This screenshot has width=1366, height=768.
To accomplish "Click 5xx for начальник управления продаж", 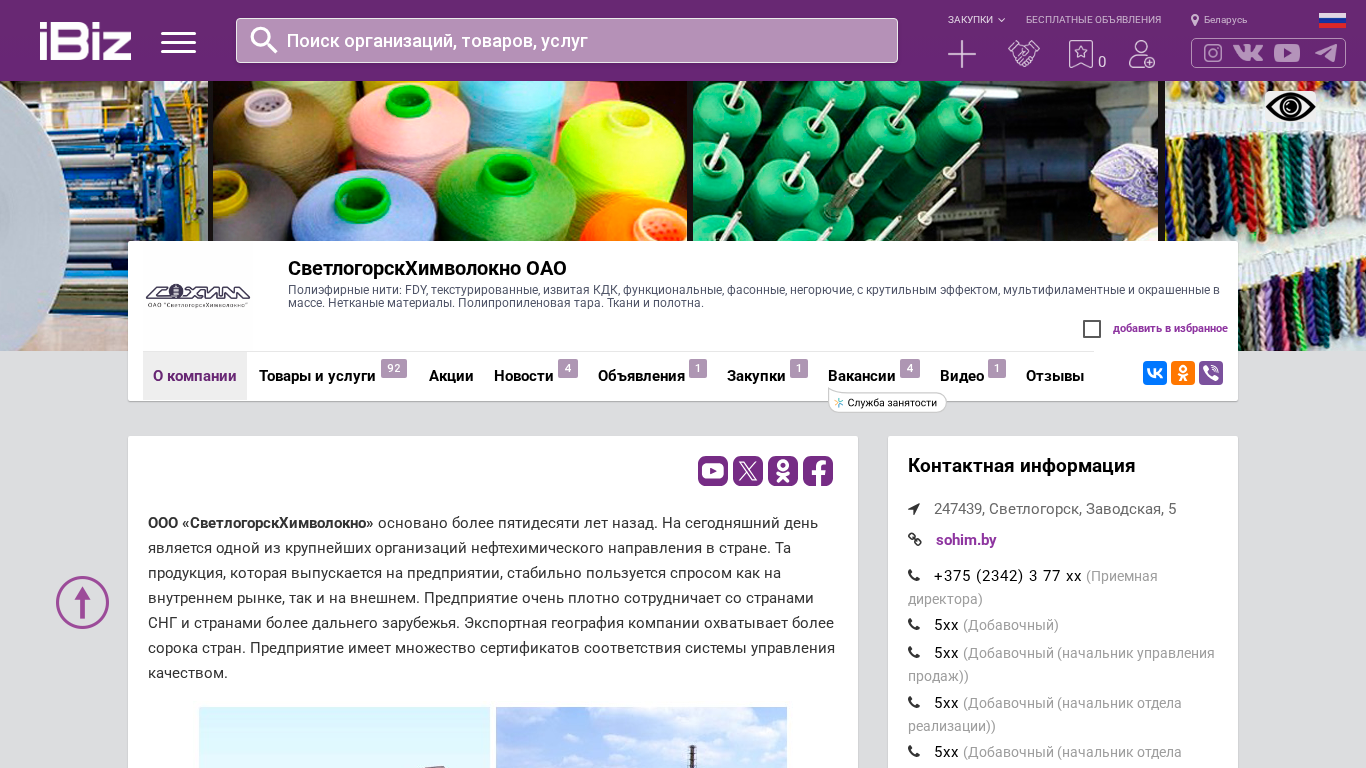I will click(x=946, y=653).
